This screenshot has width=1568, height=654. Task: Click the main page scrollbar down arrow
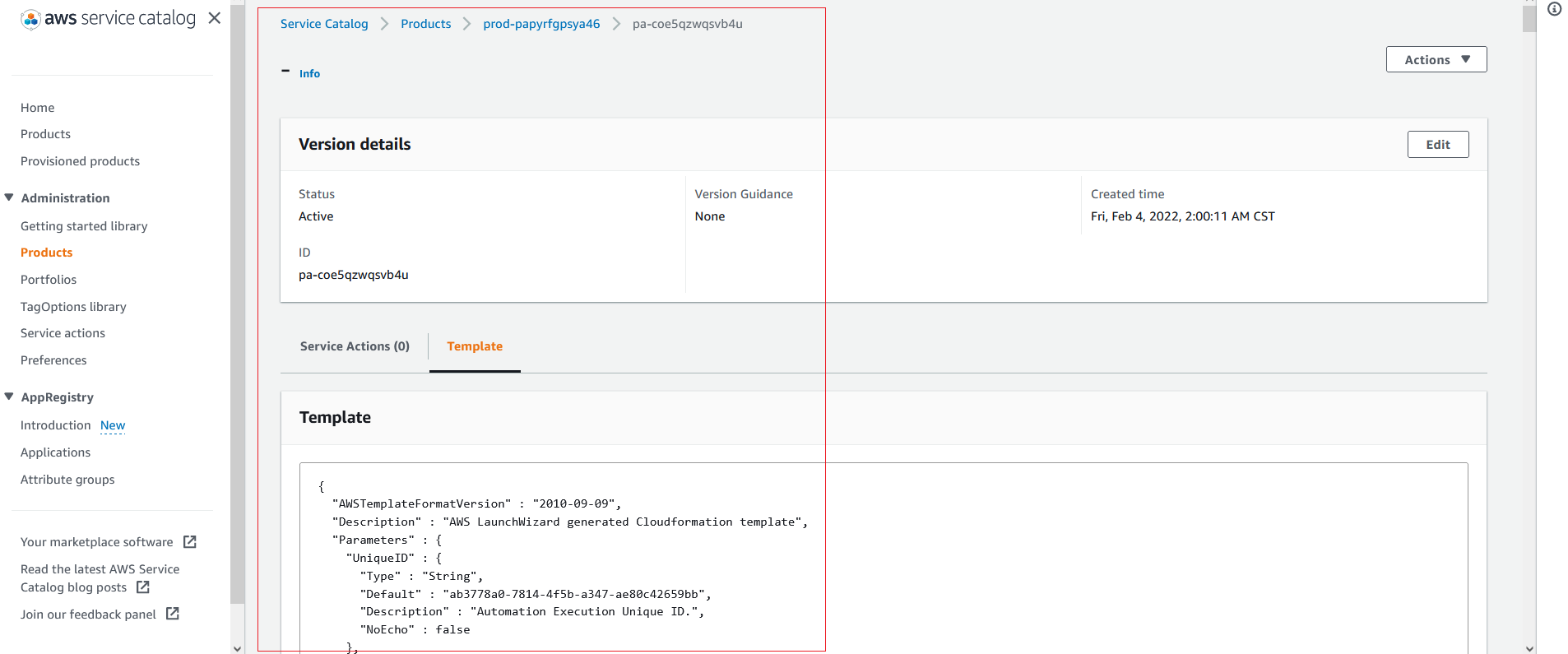point(1529,648)
